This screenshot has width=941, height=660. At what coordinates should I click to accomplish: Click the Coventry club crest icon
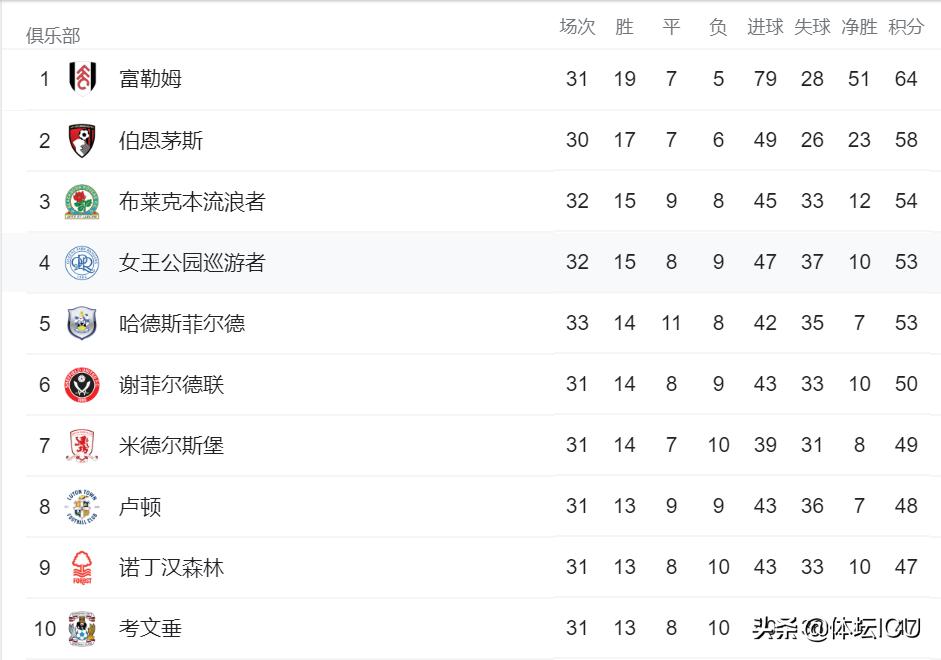tap(82, 629)
